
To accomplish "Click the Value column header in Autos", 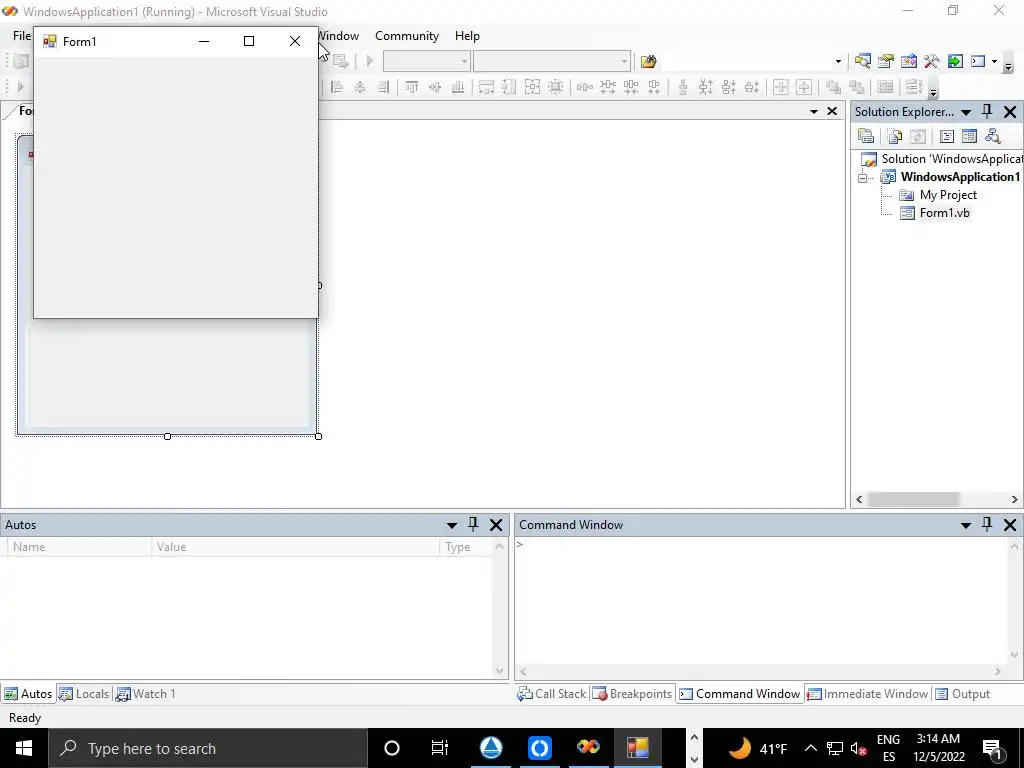I will [296, 547].
